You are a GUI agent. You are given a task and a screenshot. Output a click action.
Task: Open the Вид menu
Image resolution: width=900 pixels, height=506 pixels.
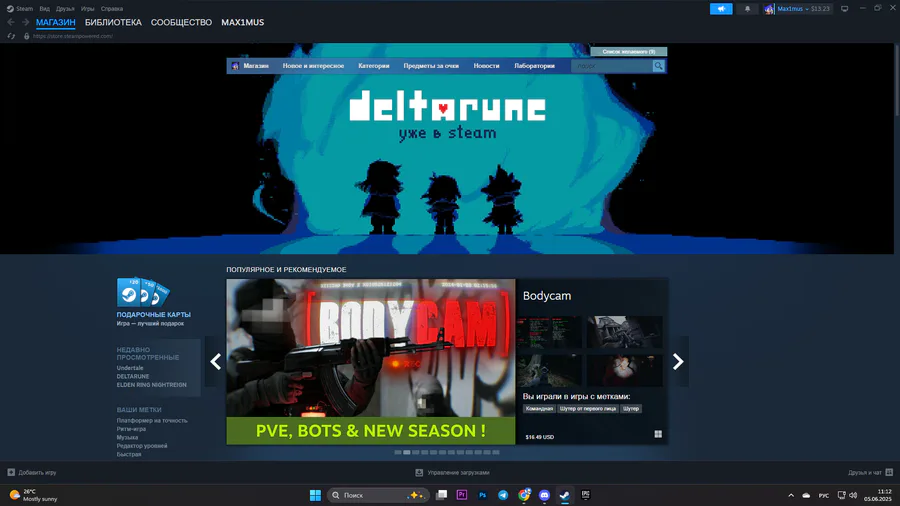tap(44, 9)
